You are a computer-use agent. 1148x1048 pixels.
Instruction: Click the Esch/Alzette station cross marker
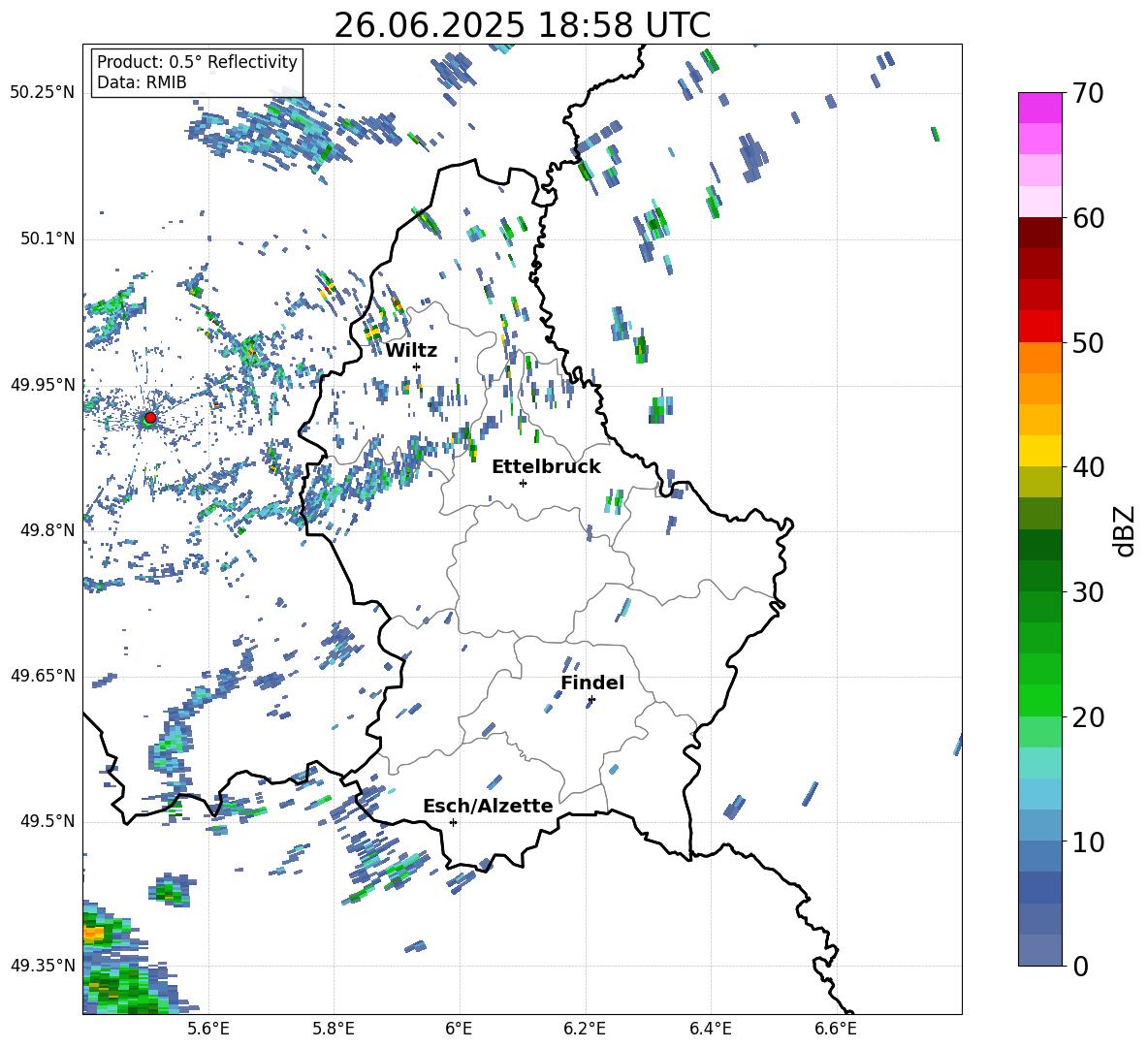tap(453, 822)
